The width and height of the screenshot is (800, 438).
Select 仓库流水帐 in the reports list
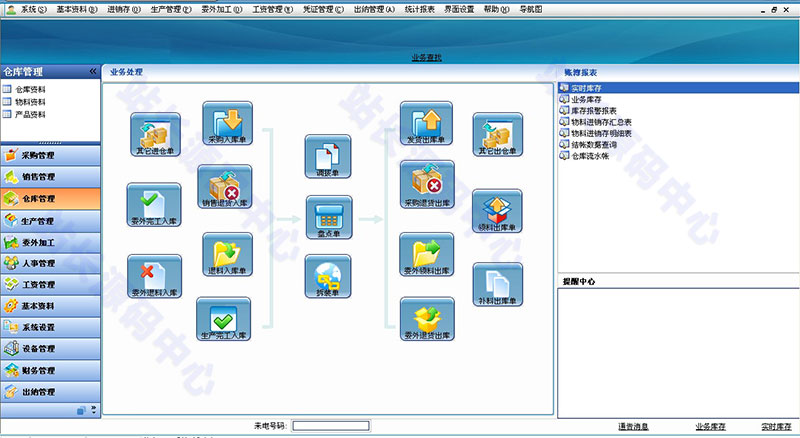[590, 156]
